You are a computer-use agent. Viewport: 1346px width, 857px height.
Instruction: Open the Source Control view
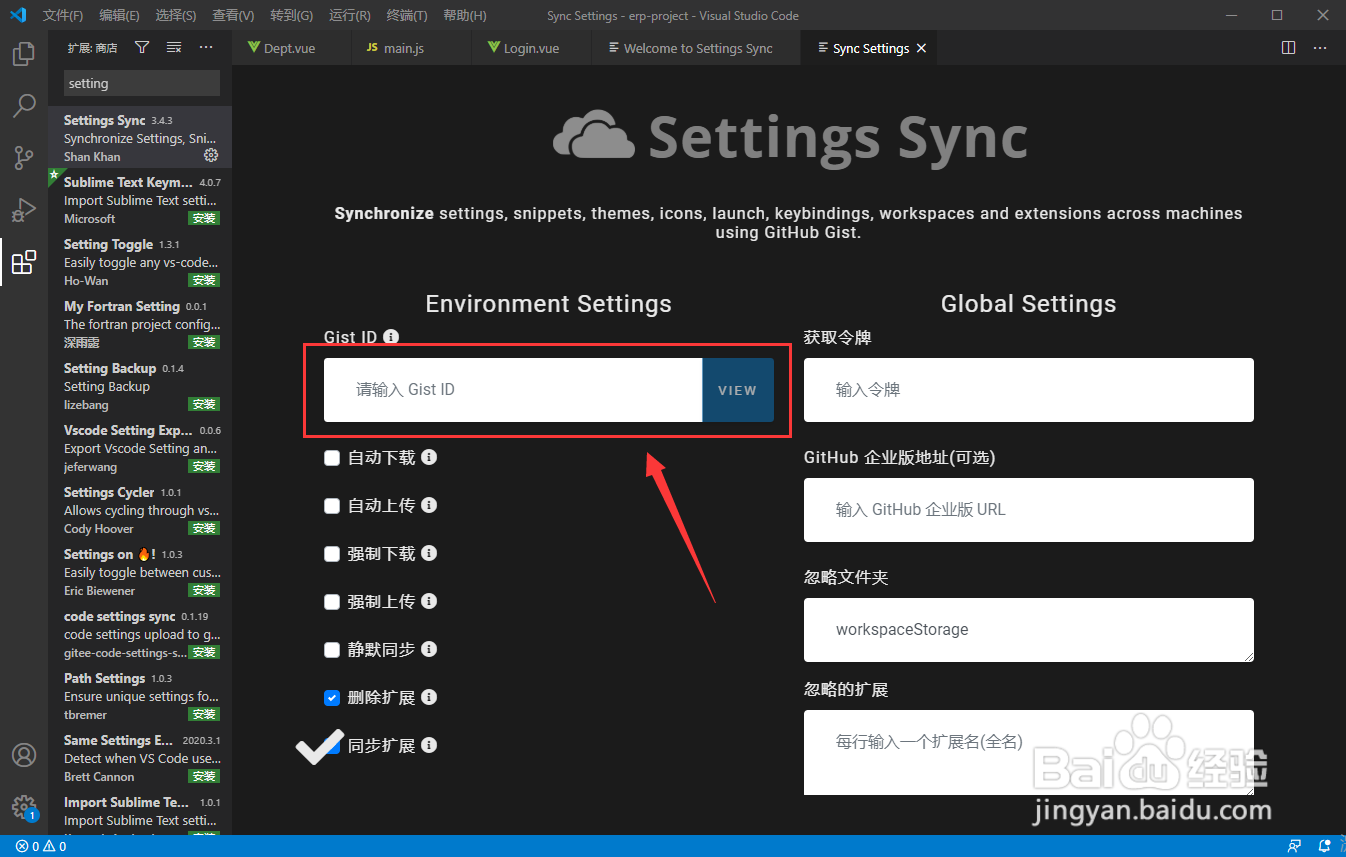coord(24,158)
